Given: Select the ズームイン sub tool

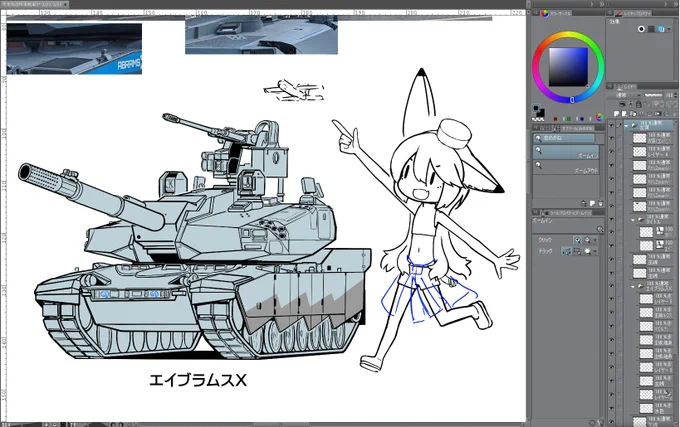Looking at the screenshot, I should tap(566, 153).
